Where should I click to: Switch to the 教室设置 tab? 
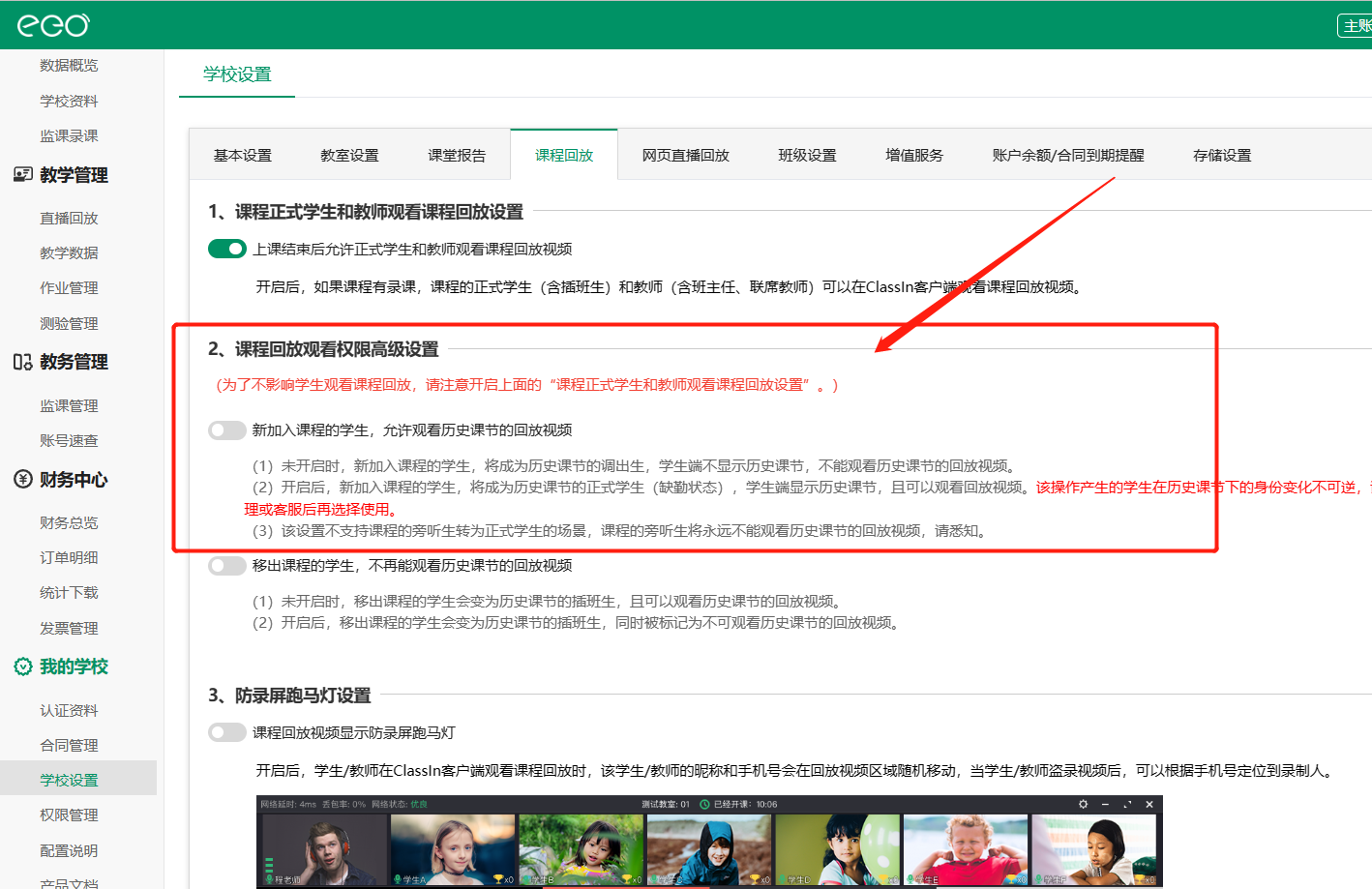click(349, 155)
